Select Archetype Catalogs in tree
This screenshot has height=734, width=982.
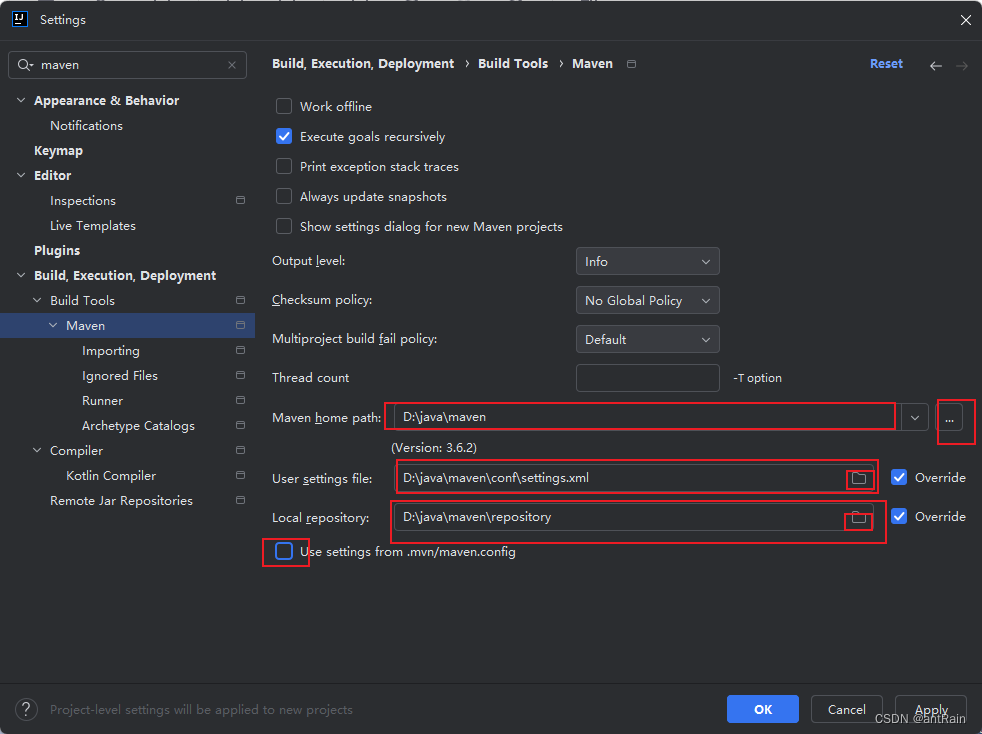[x=138, y=426]
